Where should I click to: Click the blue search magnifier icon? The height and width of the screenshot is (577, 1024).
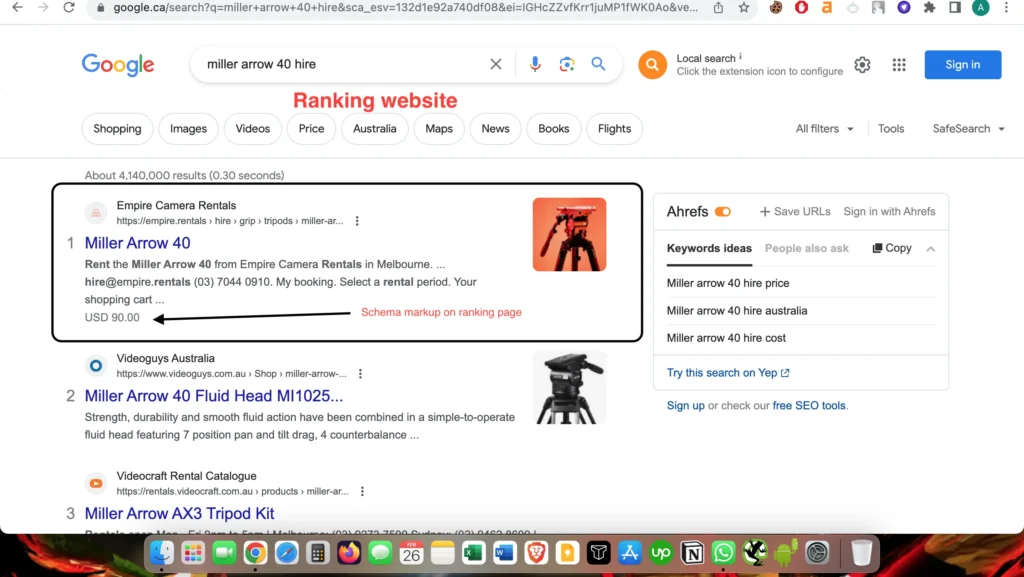pos(598,64)
